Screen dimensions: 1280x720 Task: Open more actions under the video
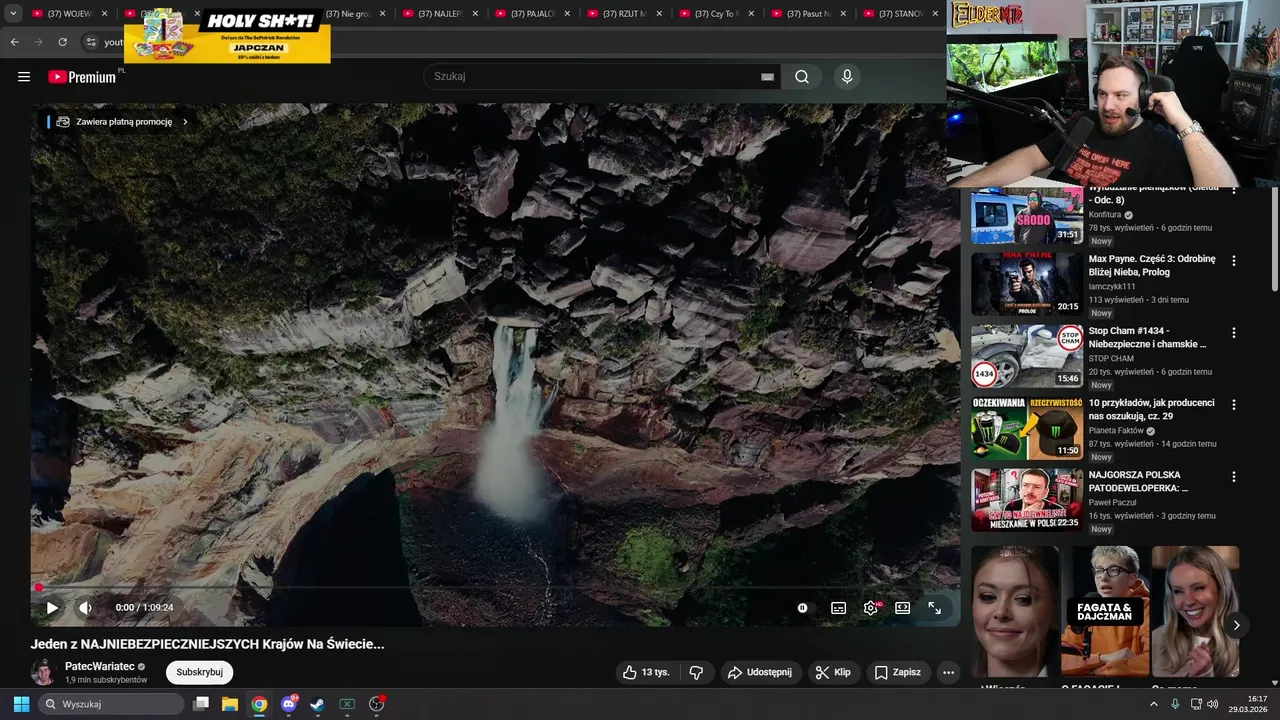(948, 672)
